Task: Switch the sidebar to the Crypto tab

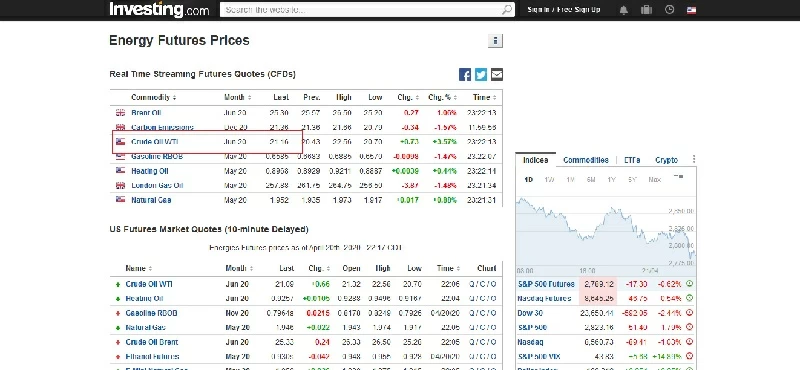Action: coord(666,160)
